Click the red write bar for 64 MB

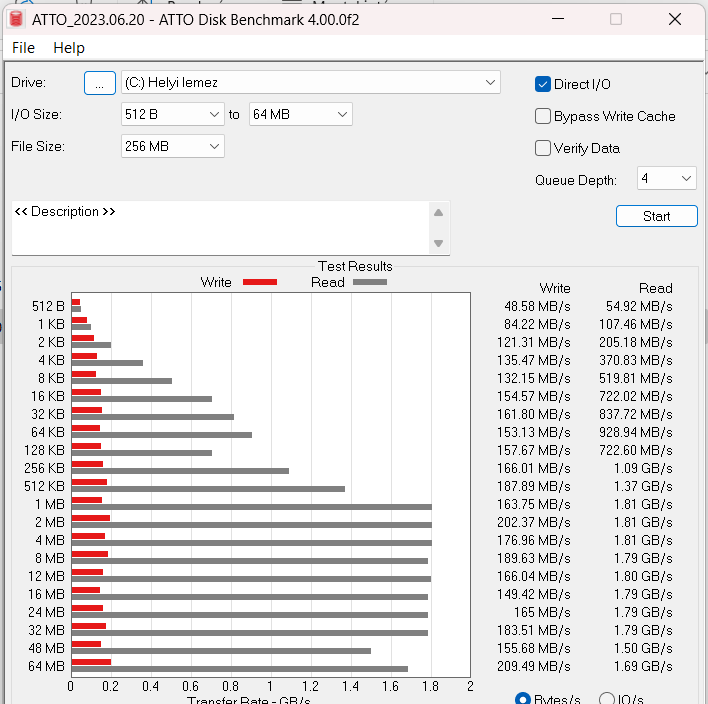(x=91, y=662)
